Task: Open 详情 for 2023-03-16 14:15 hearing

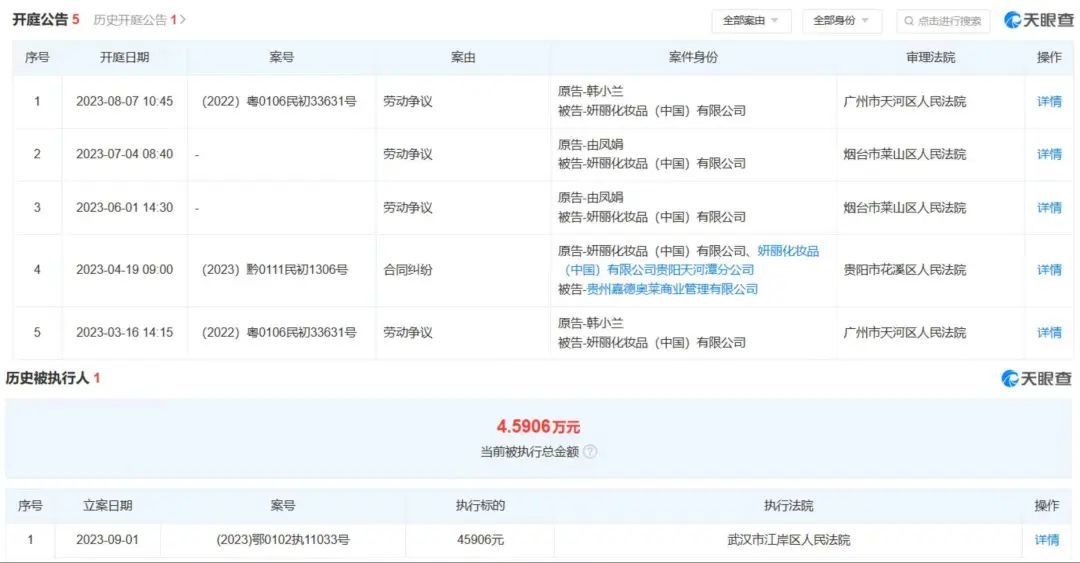Action: 1049,332
